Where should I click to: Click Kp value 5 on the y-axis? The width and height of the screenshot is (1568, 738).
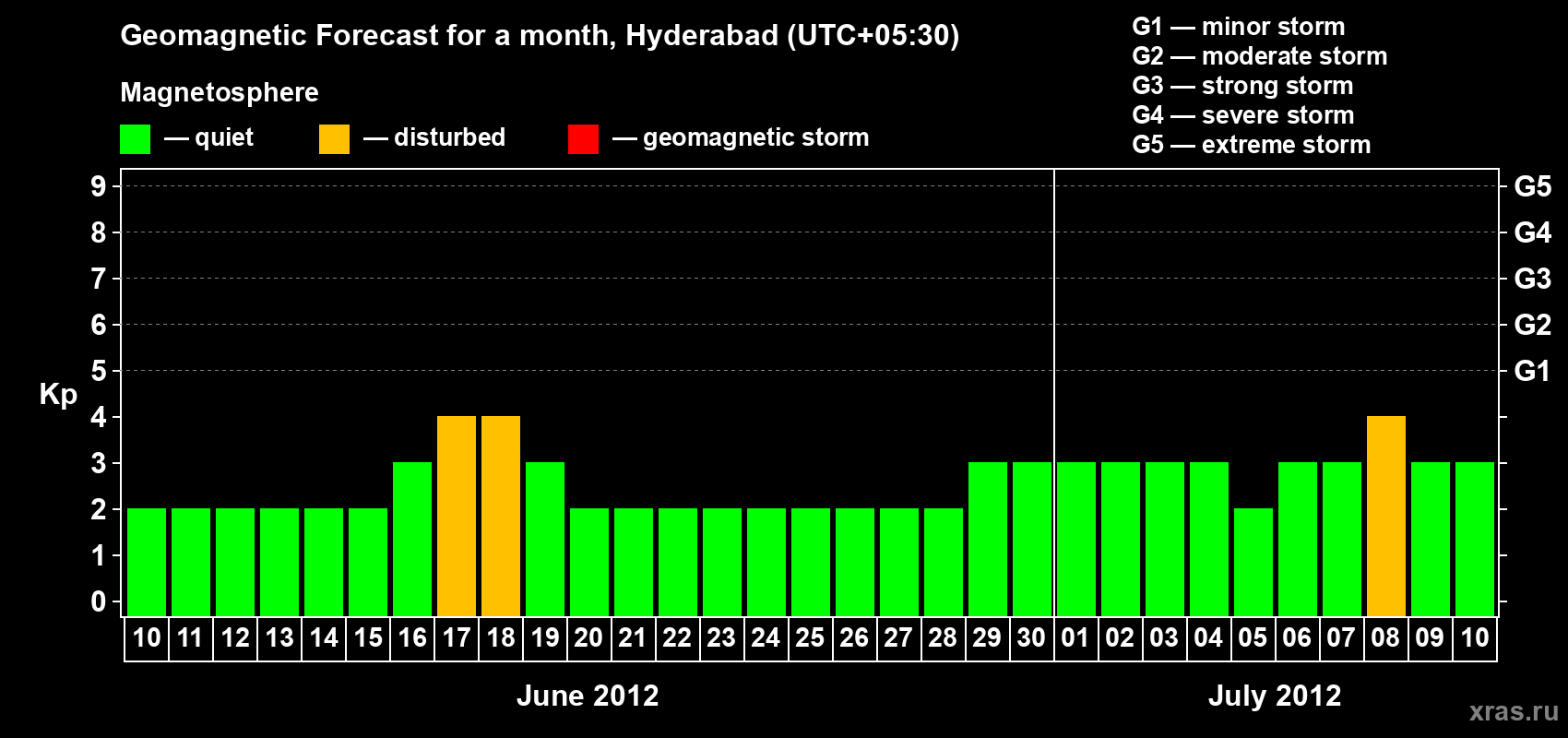[99, 371]
